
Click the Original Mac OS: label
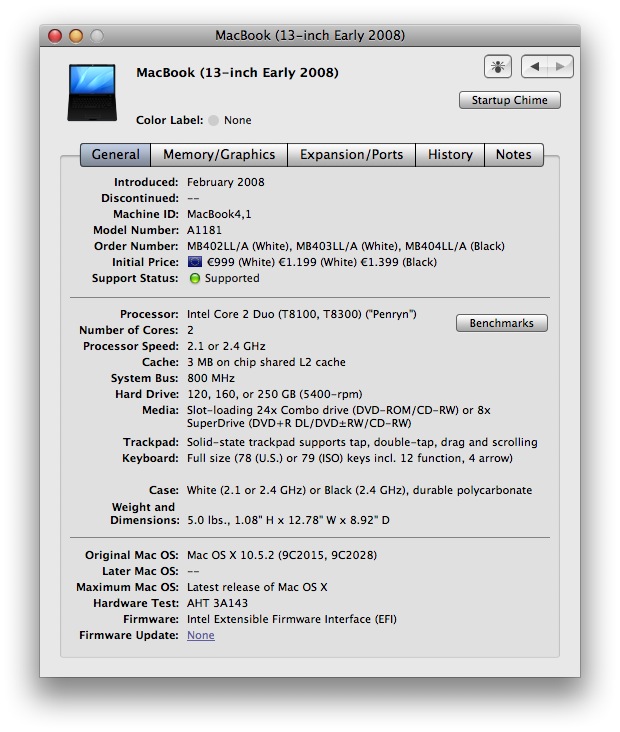pyautogui.click(x=132, y=555)
